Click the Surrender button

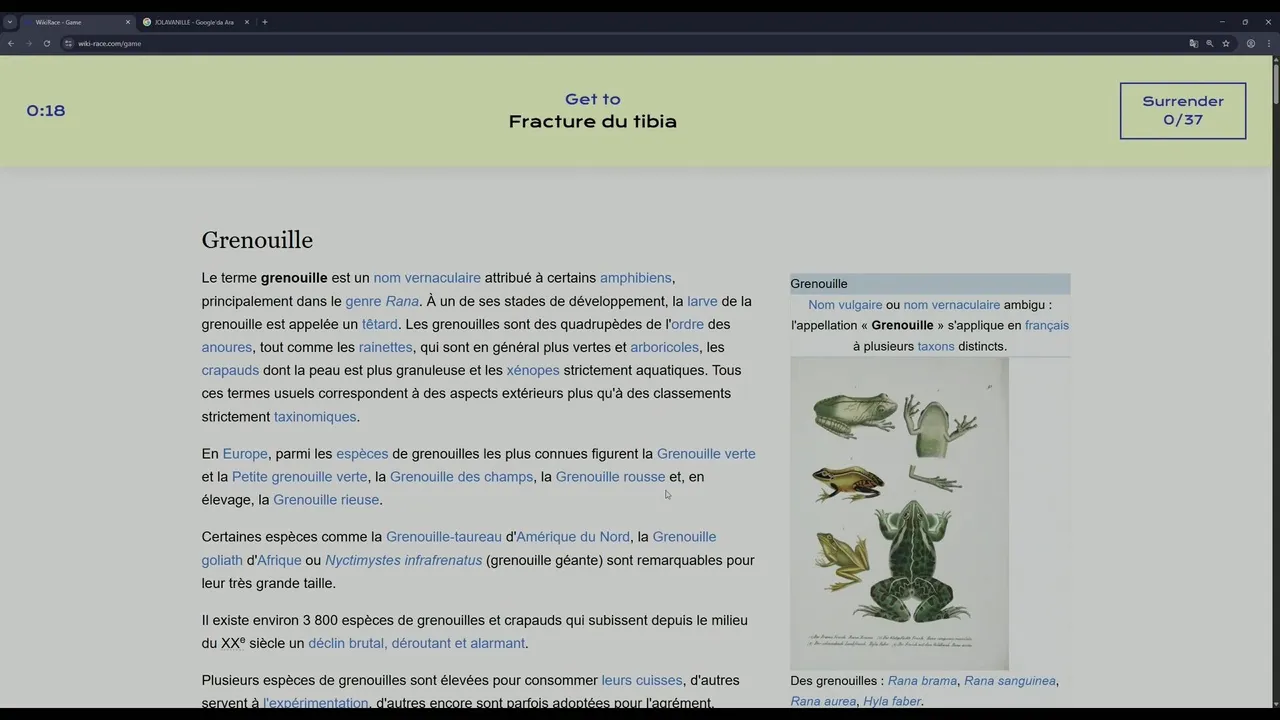1183,110
